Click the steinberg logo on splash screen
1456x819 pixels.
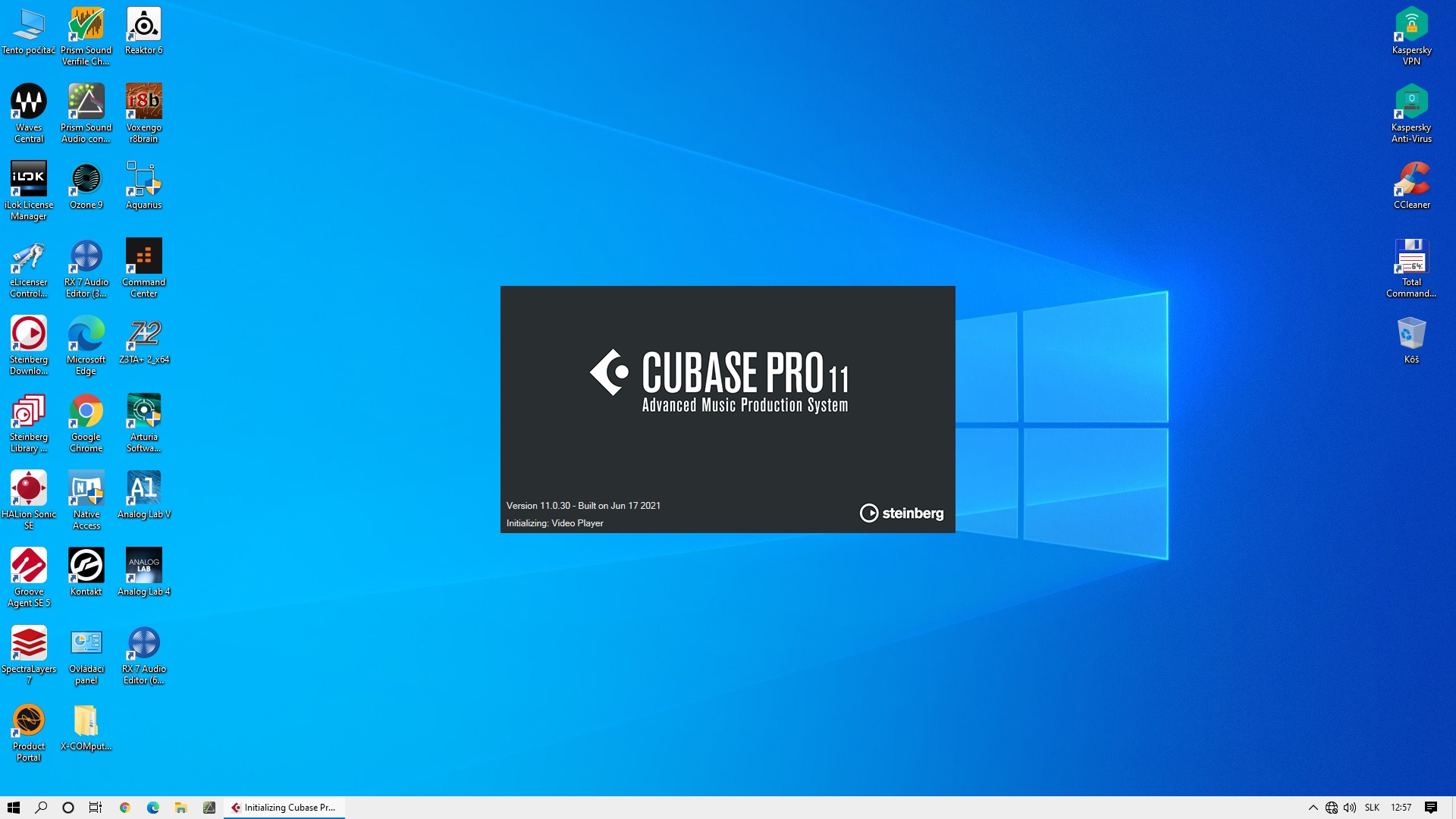(x=902, y=513)
